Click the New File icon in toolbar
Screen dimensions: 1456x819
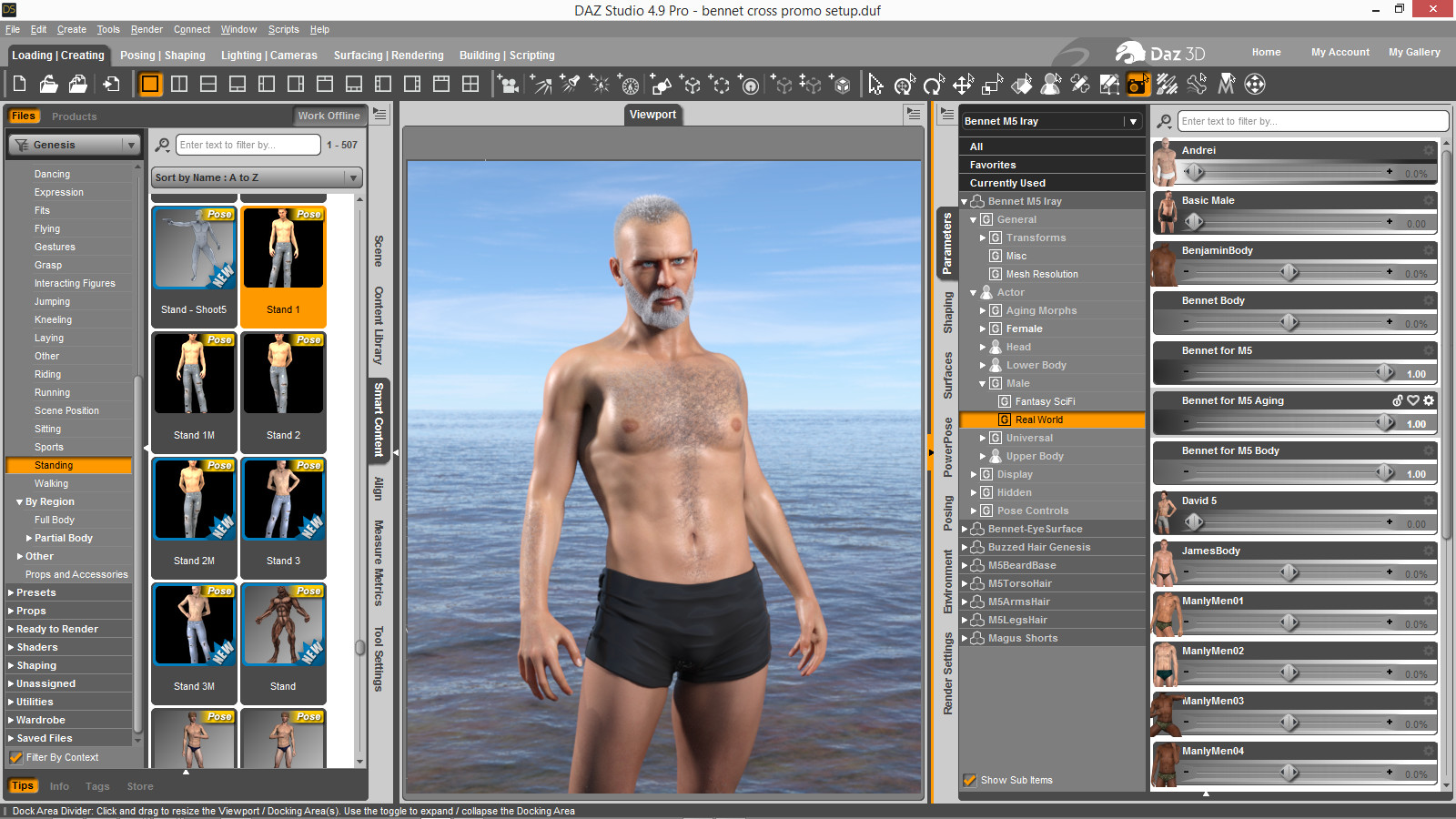click(x=19, y=85)
